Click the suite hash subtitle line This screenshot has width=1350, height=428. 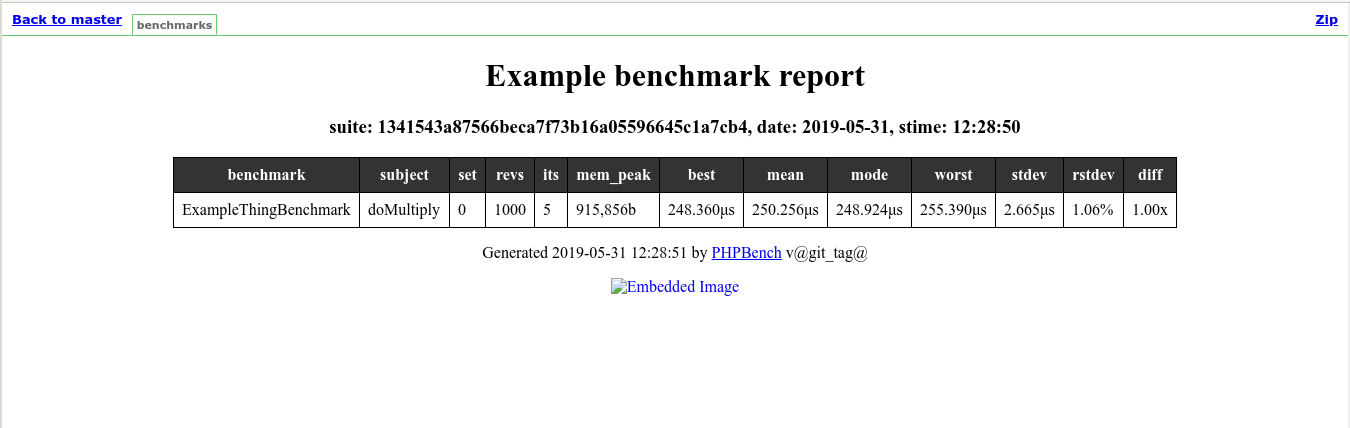(x=675, y=127)
